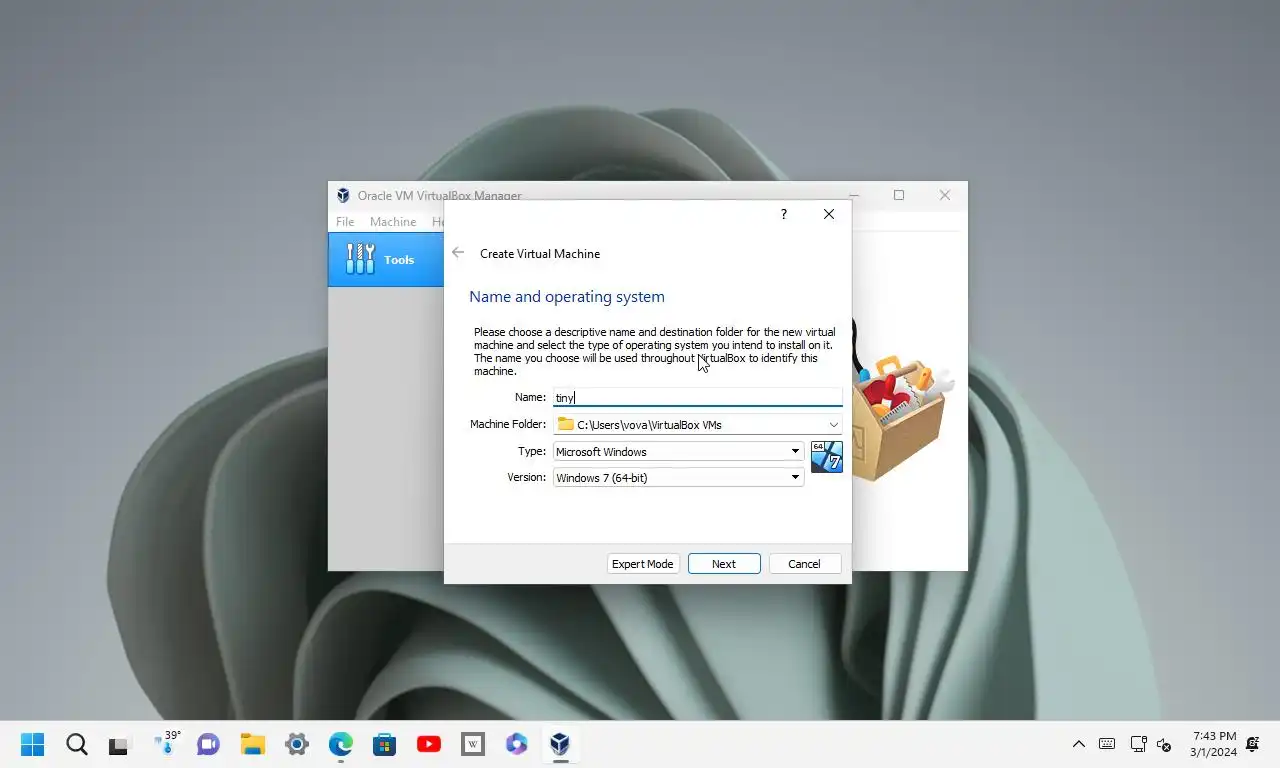The image size is (1280, 768).
Task: Launch Microsoft Edge from the taskbar
Action: (341, 744)
